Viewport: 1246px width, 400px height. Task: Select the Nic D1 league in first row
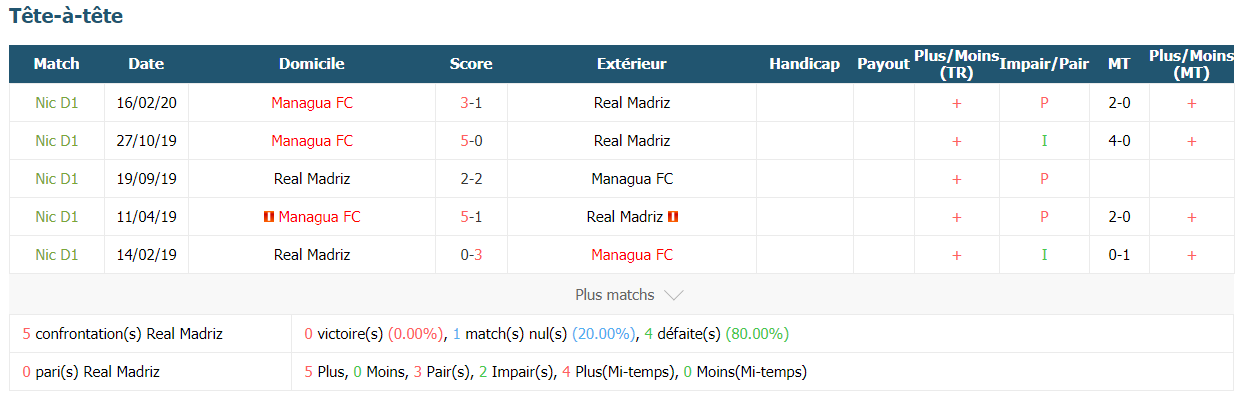pyautogui.click(x=57, y=103)
